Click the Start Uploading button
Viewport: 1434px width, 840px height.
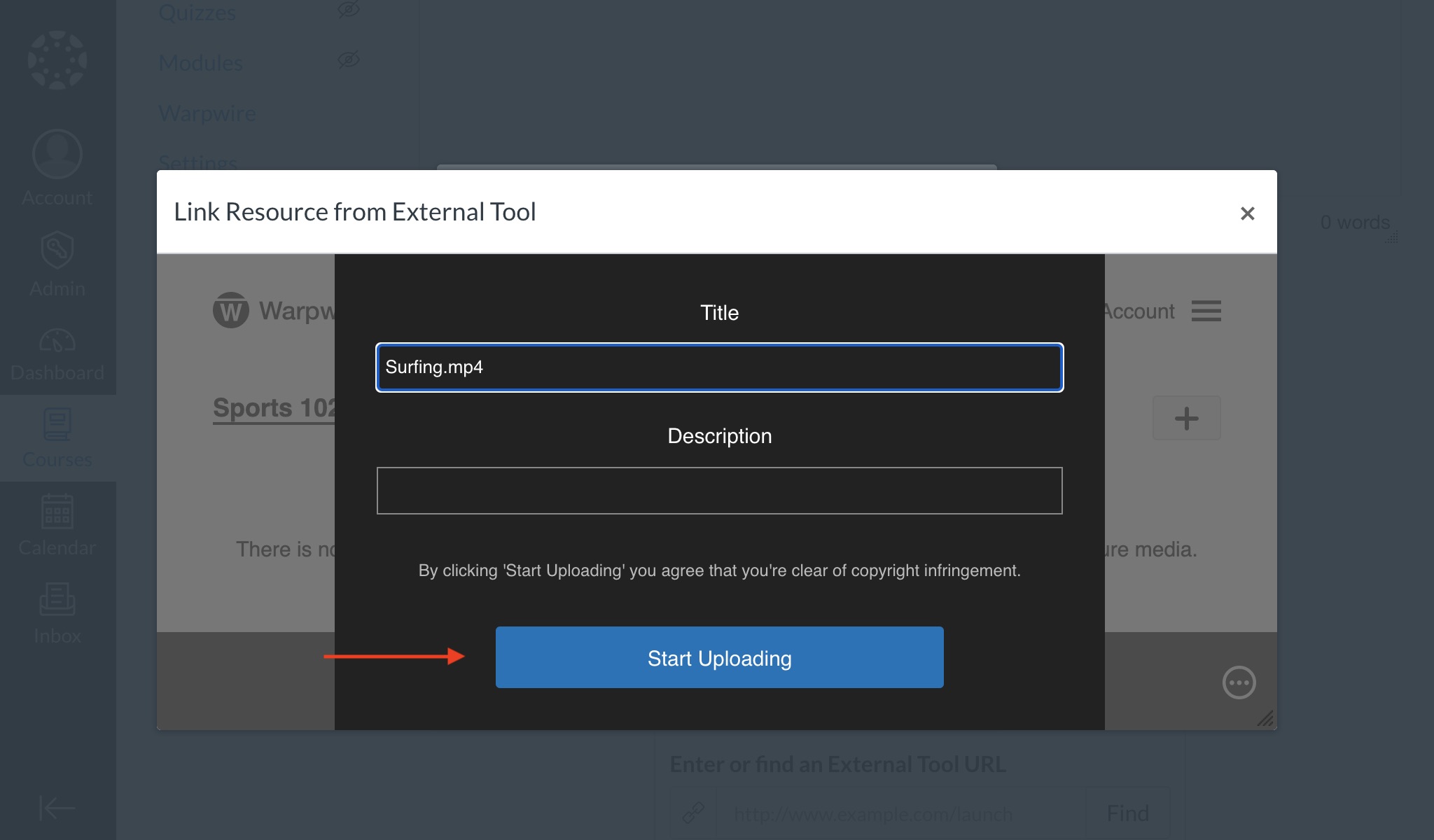719,657
